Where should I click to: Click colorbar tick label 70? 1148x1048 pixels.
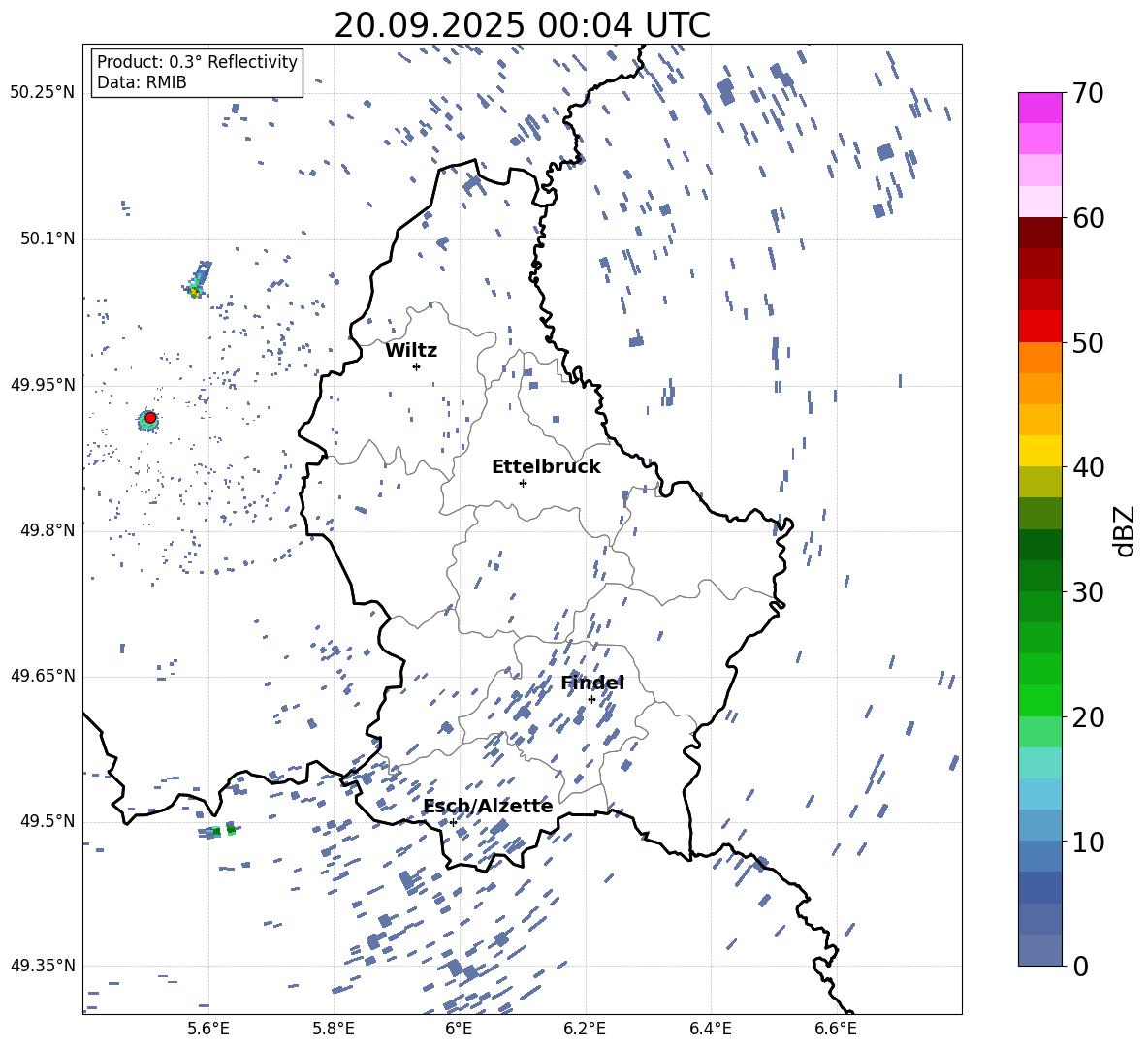click(x=1088, y=93)
